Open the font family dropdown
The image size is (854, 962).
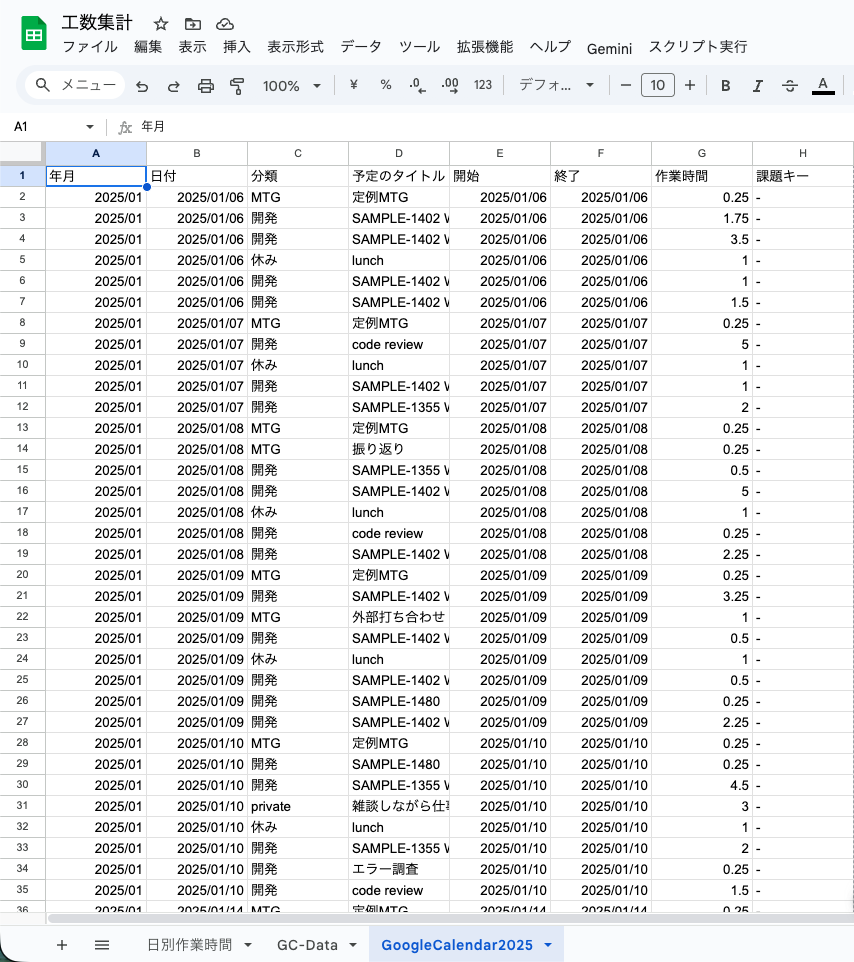click(x=555, y=85)
